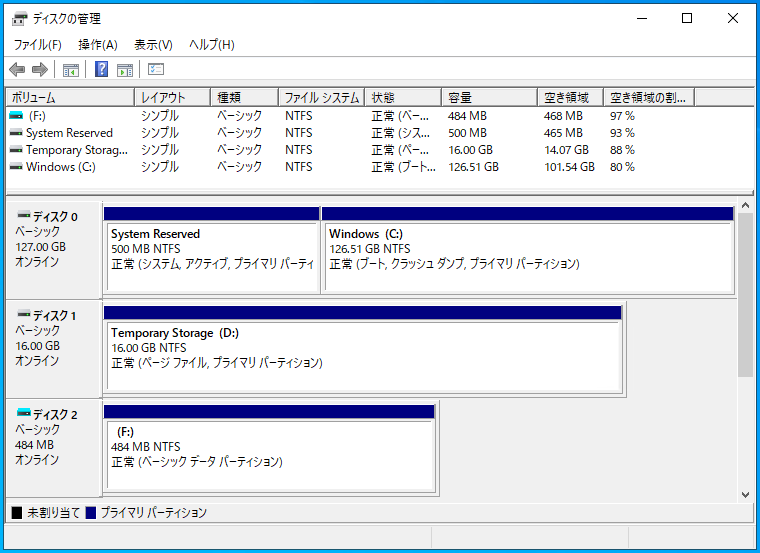Minimize the Disk Management window
760x553 pixels.
pos(642,18)
